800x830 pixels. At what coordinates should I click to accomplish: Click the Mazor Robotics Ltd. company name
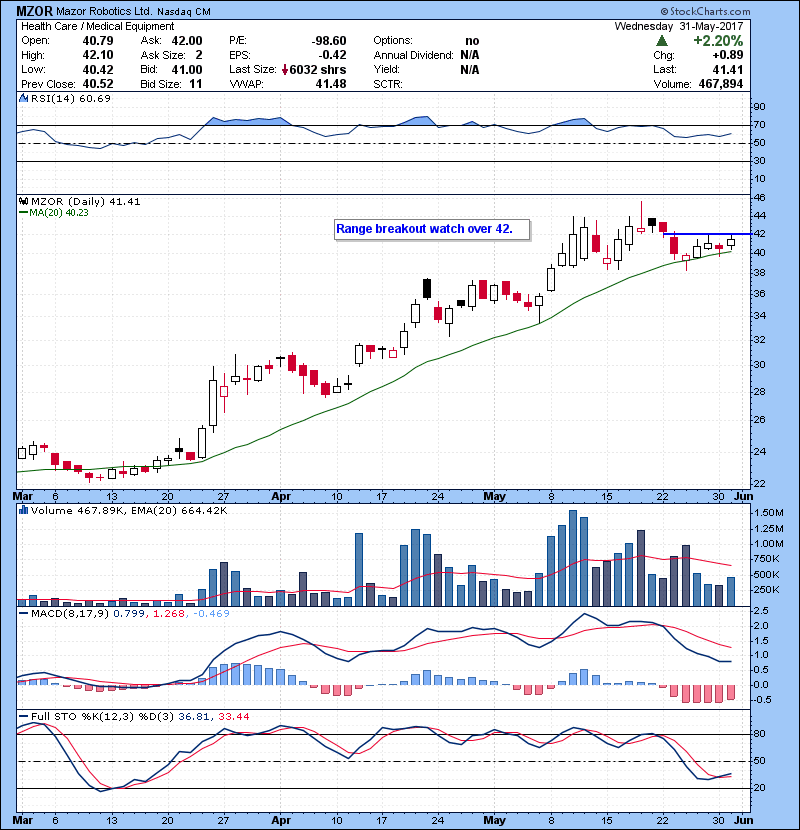[x=104, y=11]
